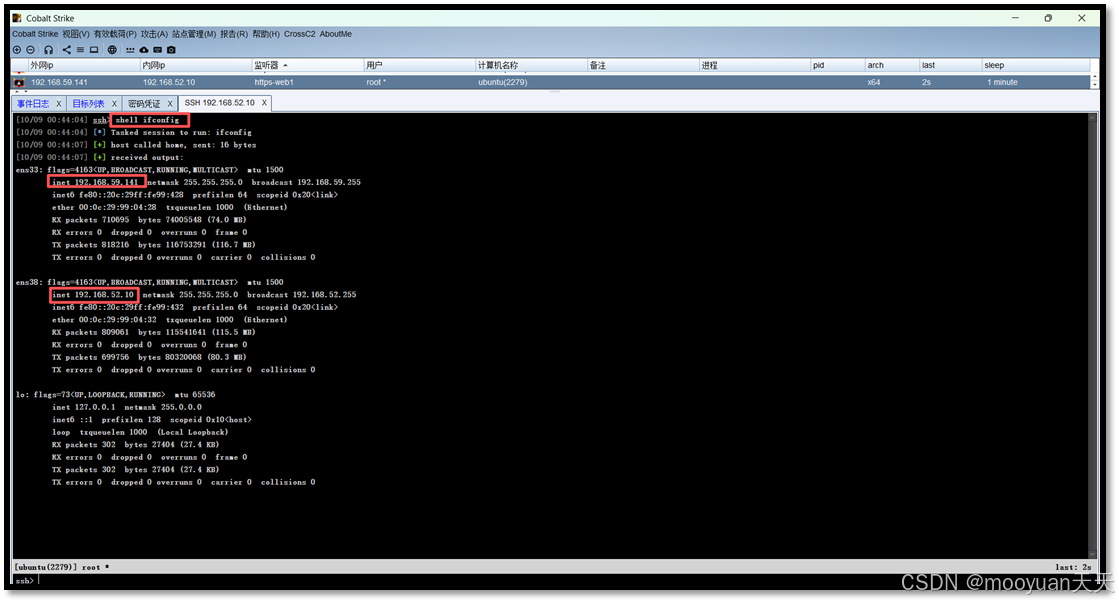
Task: Open screenshots via the camera icon
Action: 171,50
